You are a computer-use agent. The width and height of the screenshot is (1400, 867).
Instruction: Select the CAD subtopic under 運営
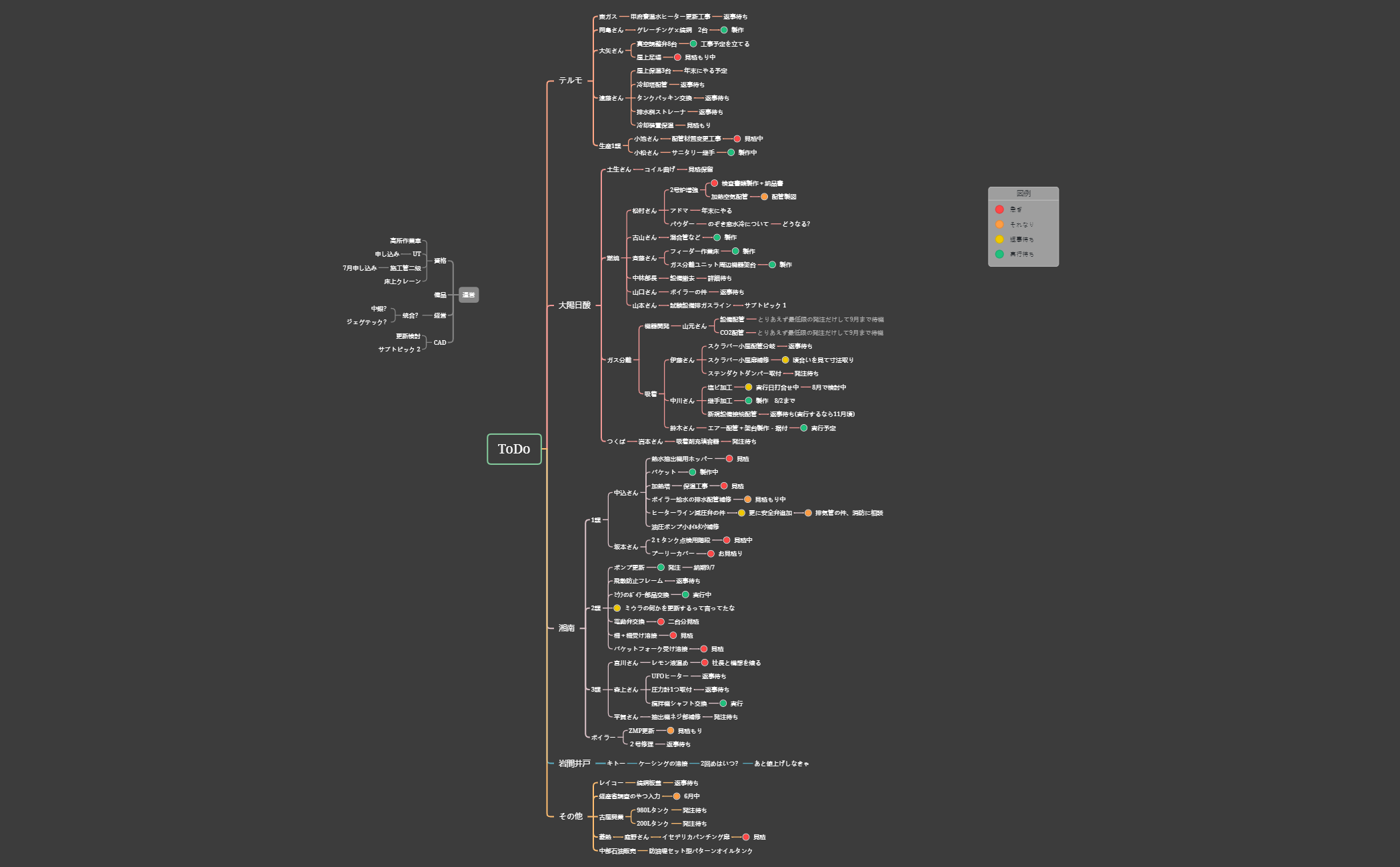(x=440, y=343)
